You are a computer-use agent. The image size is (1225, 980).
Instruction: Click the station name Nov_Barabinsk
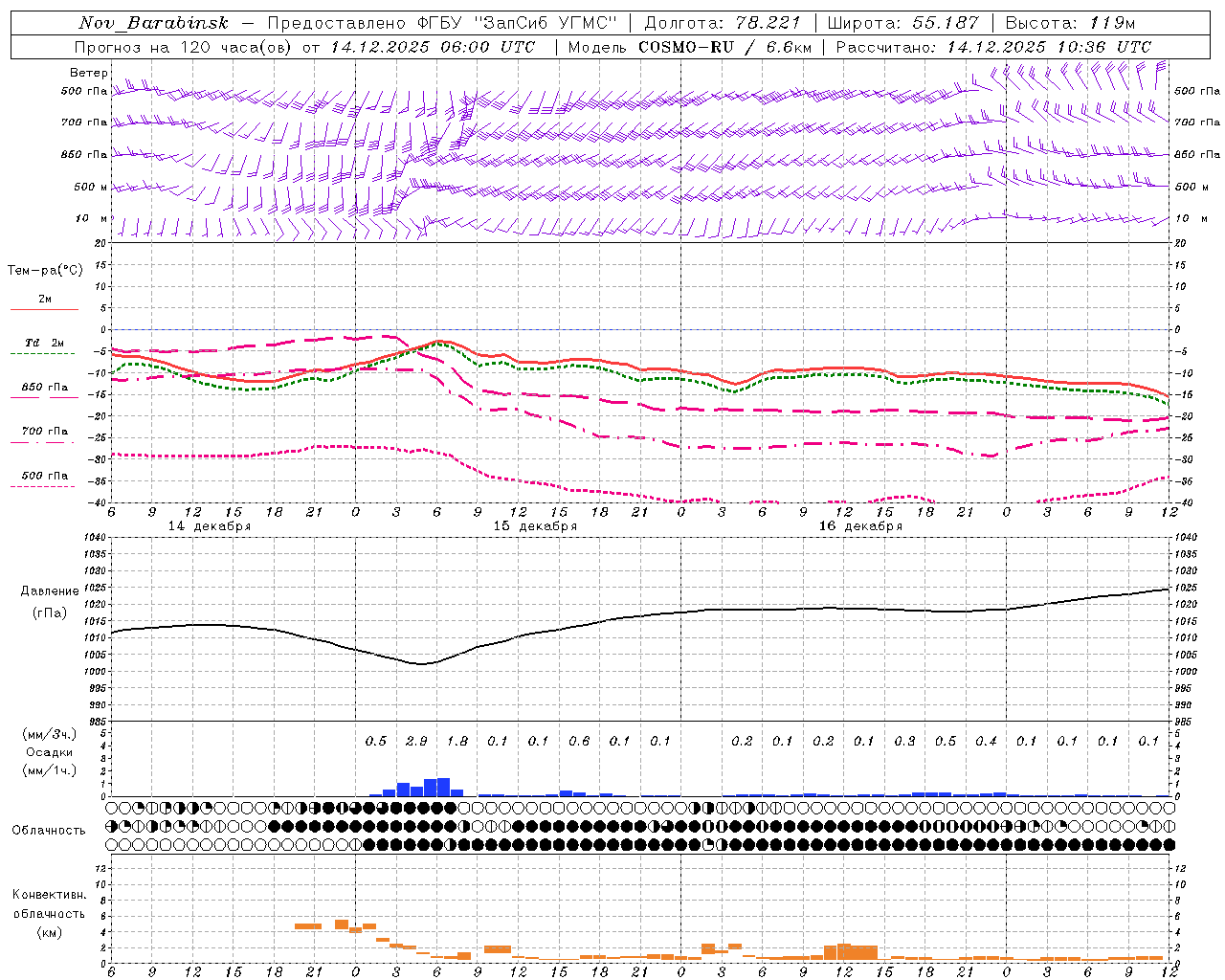(154, 23)
